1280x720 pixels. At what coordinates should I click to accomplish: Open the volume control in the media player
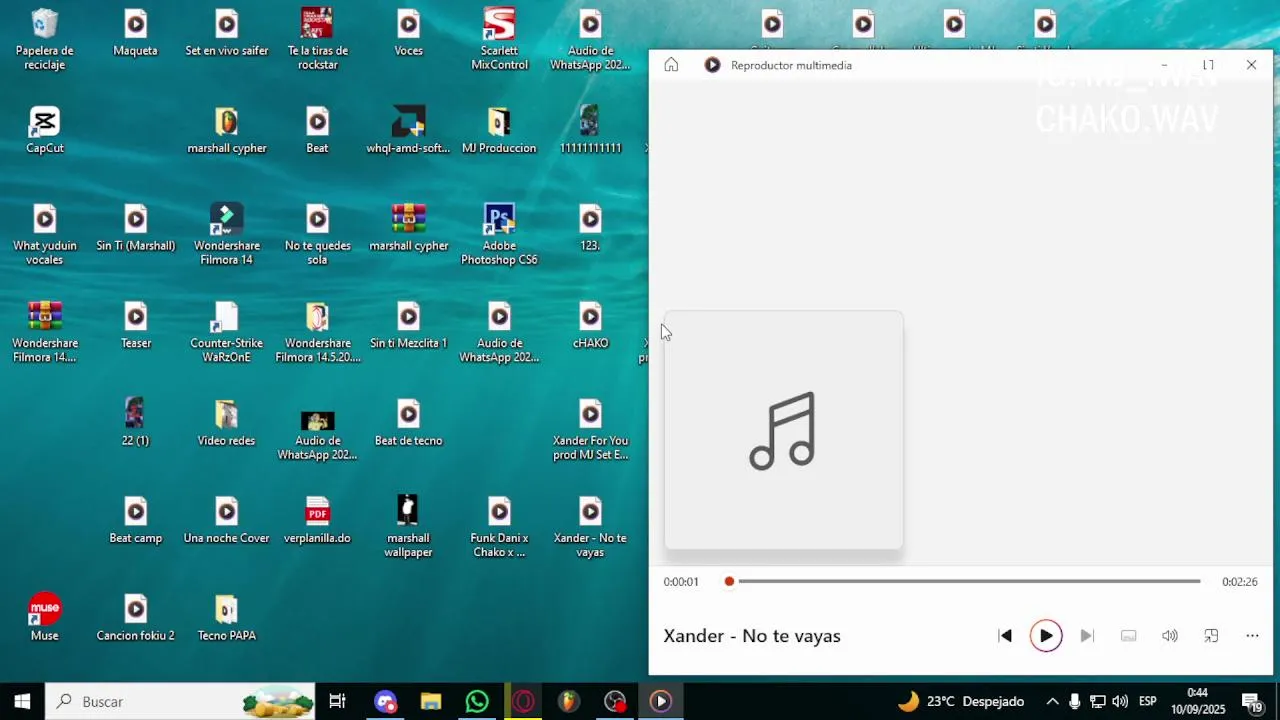1170,636
